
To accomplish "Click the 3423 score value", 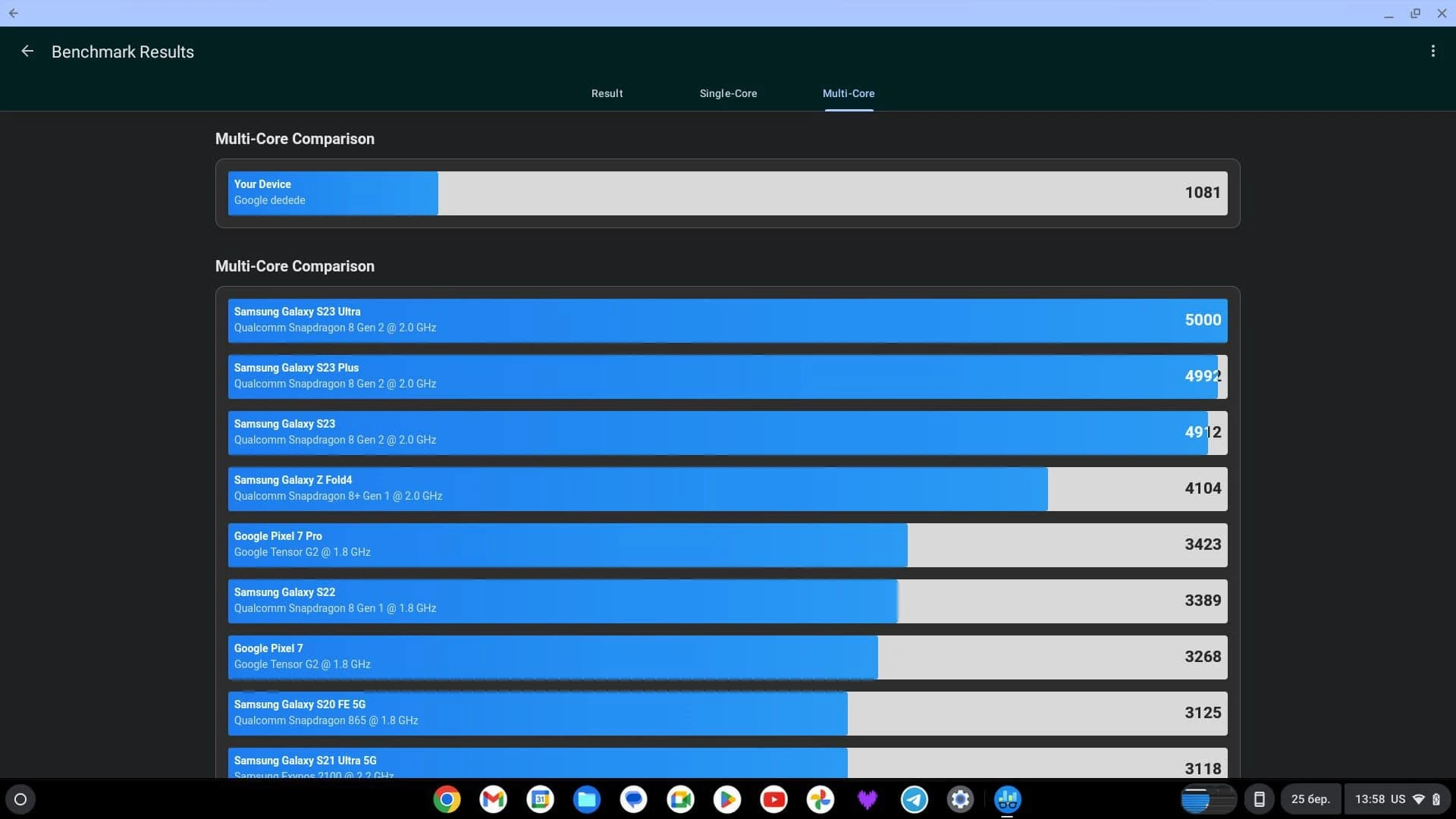I will click(x=1203, y=544).
